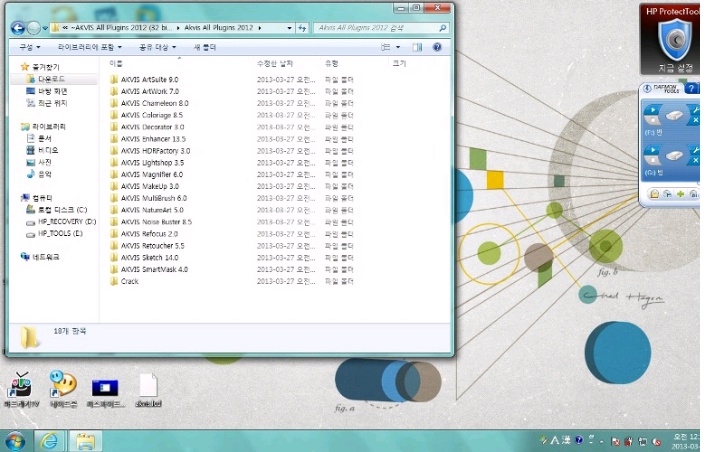Screen dimensions: 724x452
Task: Sort by the 유형 column header
Action: (x=332, y=64)
